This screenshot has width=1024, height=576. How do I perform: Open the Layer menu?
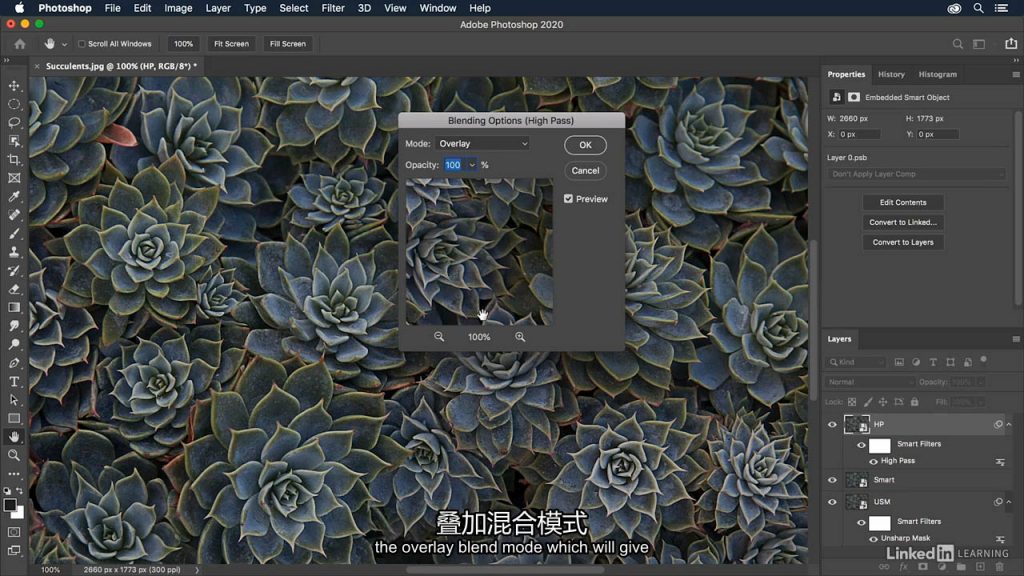tap(217, 8)
